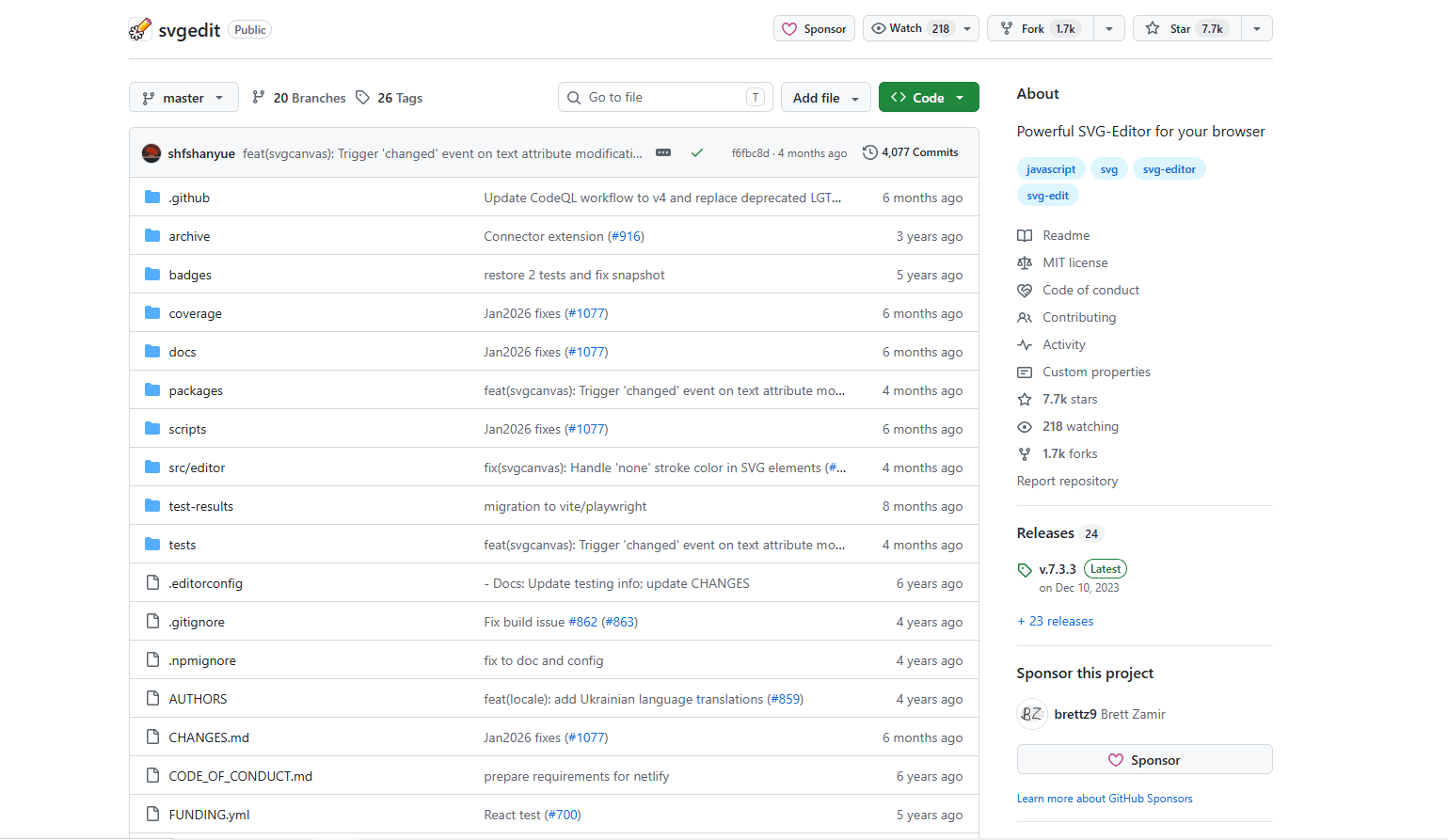Click Learn more about GitHub Sponsors
Image resolution: width=1448 pixels, height=840 pixels.
coord(1105,799)
